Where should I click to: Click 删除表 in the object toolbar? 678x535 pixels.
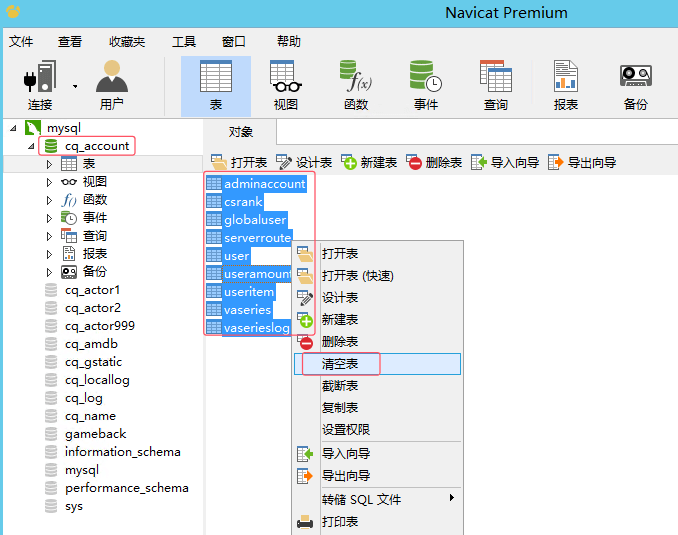click(434, 163)
